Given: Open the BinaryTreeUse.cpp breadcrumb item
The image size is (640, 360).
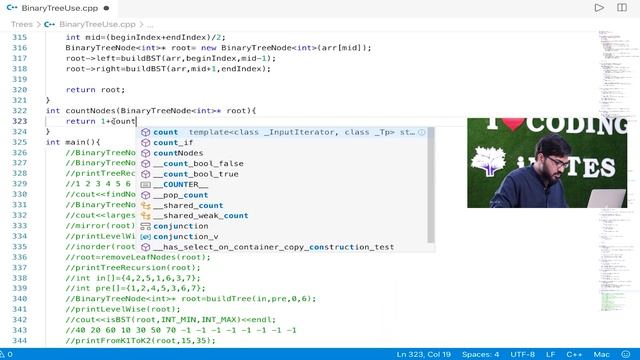Looking at the screenshot, I should pyautogui.click(x=97, y=24).
